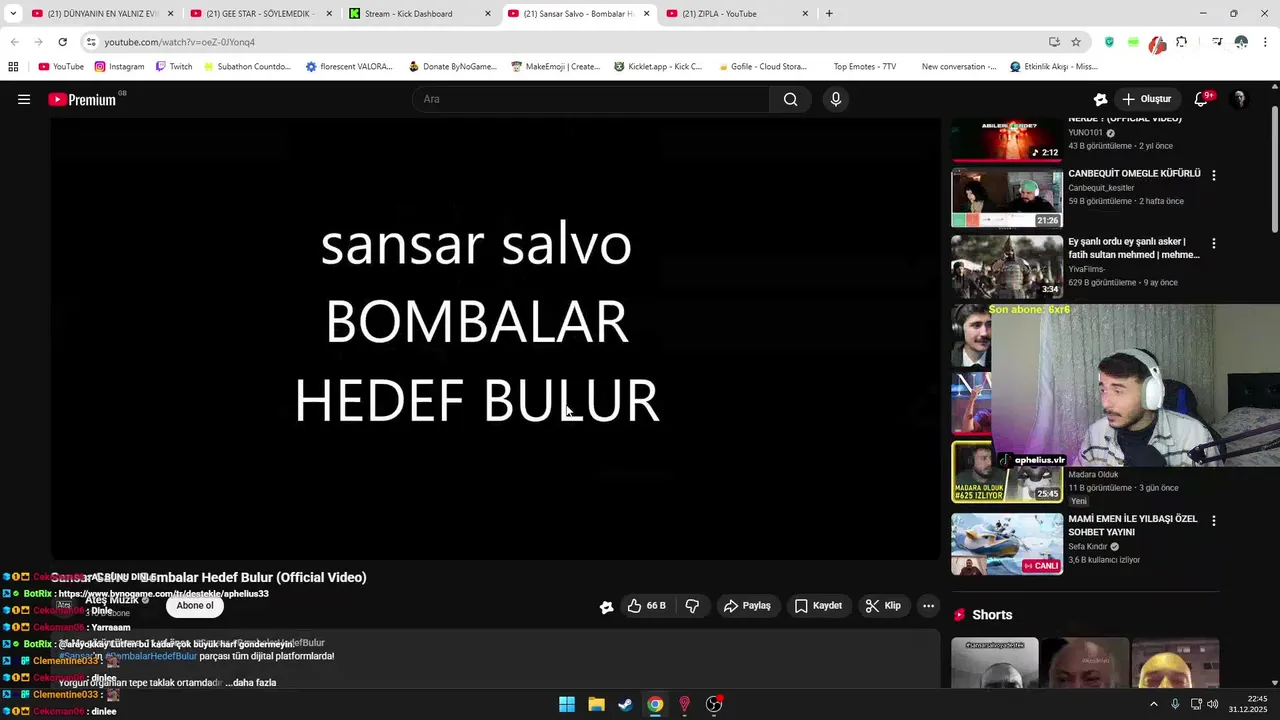The height and width of the screenshot is (720, 1280).
Task: Open Chrome three-dot menu
Action: 1266,42
